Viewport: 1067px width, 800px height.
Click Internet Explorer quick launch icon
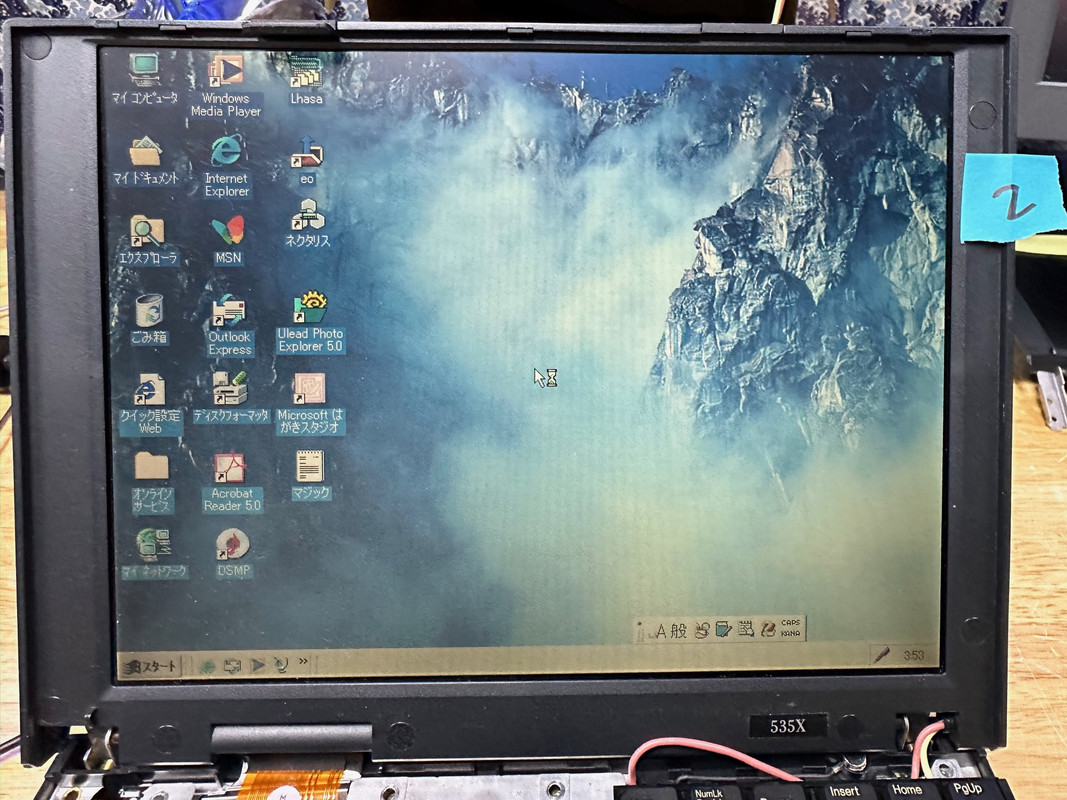(x=208, y=665)
